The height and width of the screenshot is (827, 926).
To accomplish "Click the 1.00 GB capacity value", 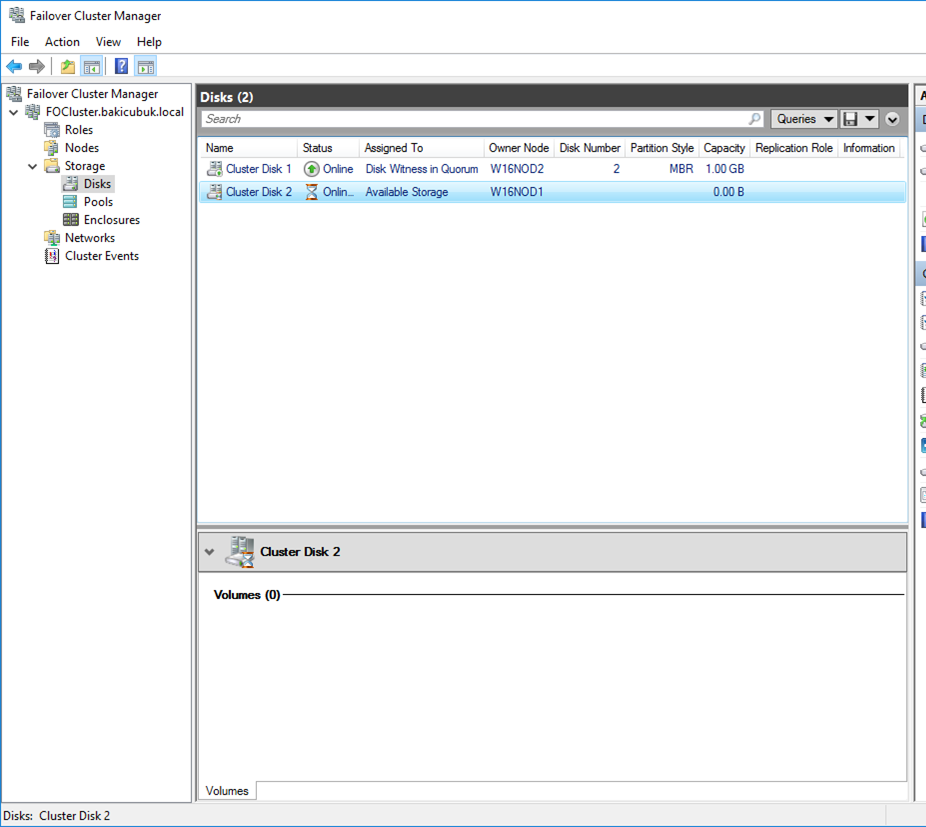I will coord(725,169).
